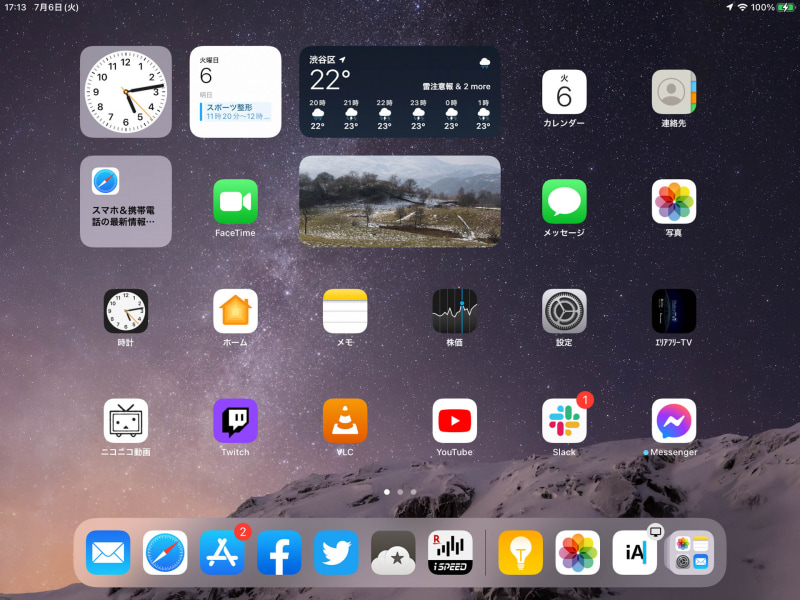Launch the メッセージ messages app
This screenshot has height=600, width=800.
[x=564, y=202]
